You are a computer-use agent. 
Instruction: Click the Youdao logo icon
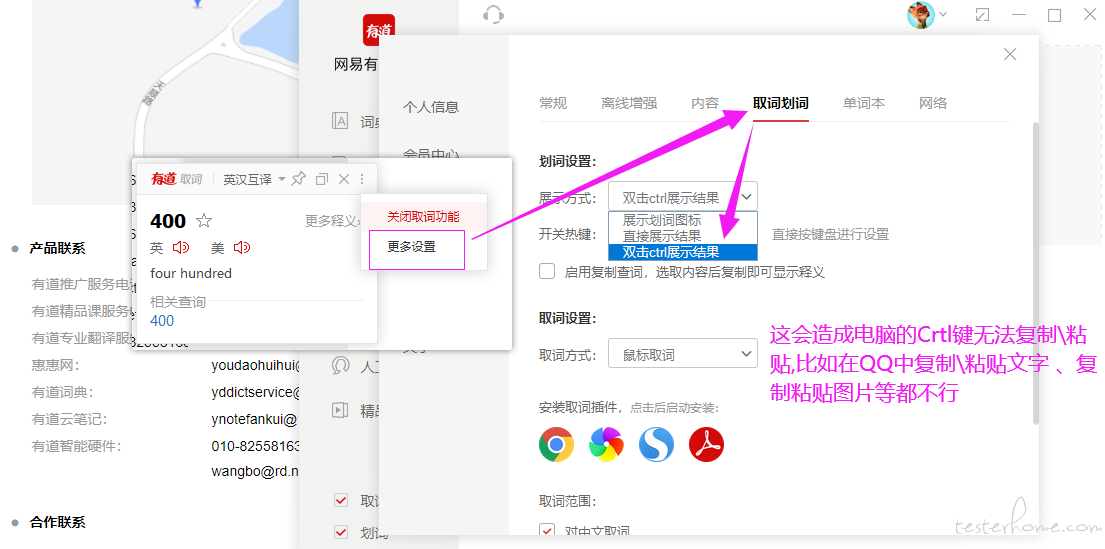coord(378,30)
